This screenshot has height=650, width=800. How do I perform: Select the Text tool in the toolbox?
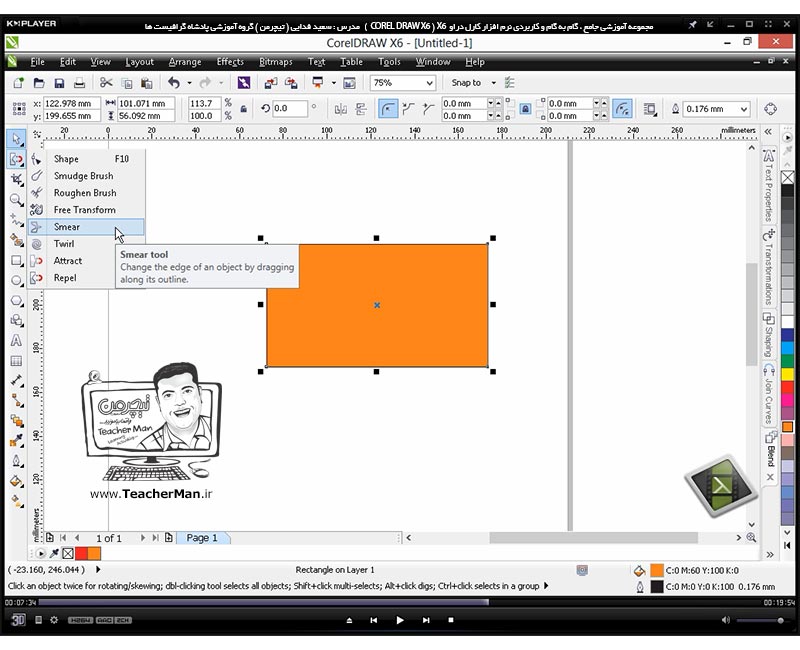click(16, 340)
